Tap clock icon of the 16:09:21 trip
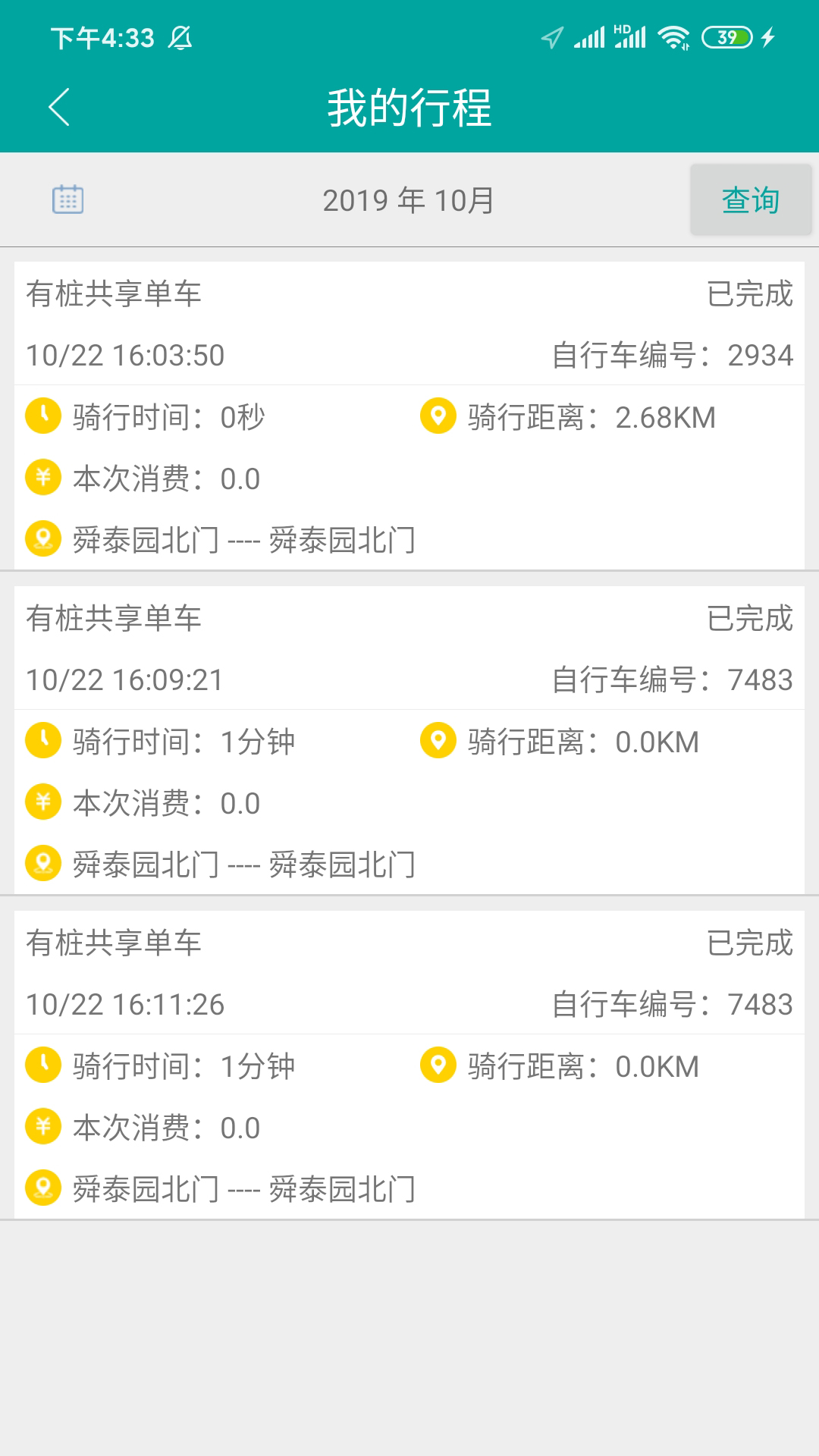The image size is (819, 1456). (x=43, y=741)
